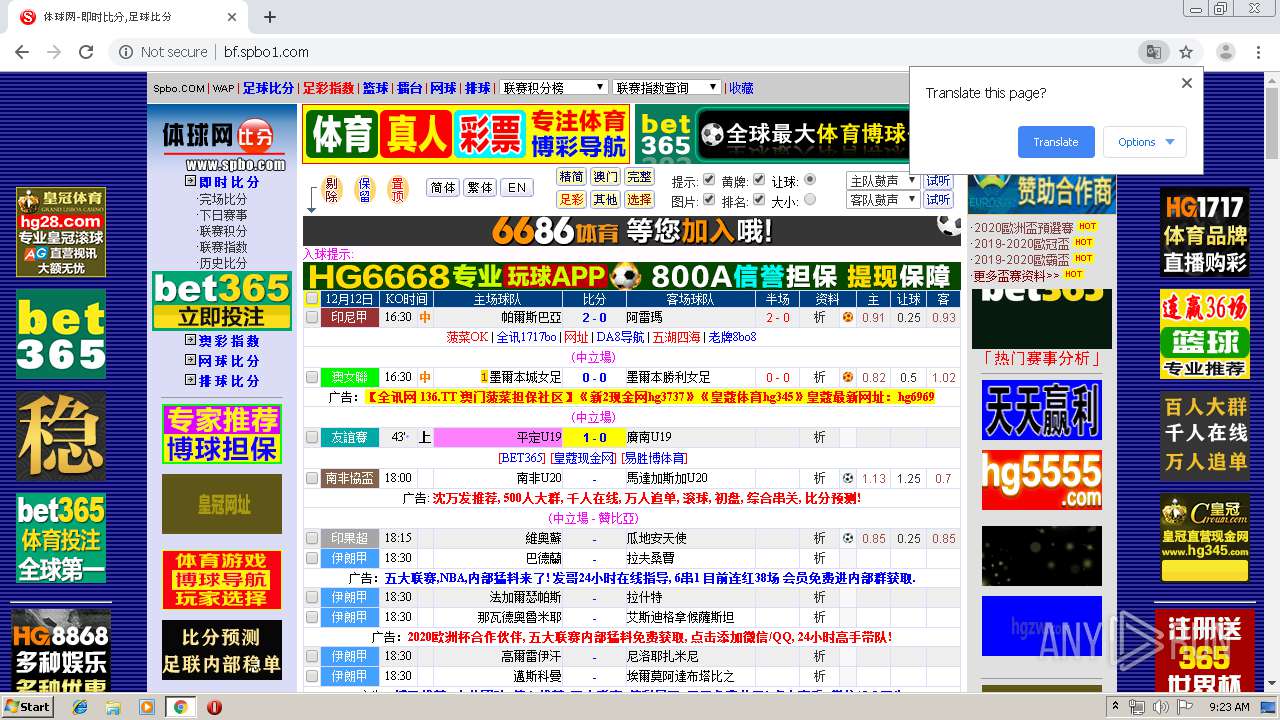The width and height of the screenshot is (1280, 720).
Task: Open the Chrome profile avatar menu
Action: tap(1225, 52)
